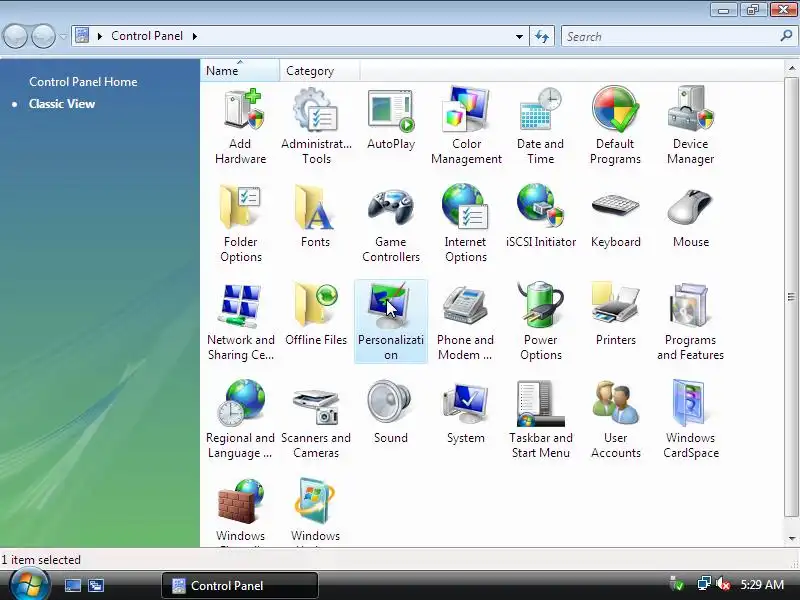This screenshot has height=600, width=800.
Task: Select the Personalization icon
Action: click(x=391, y=322)
